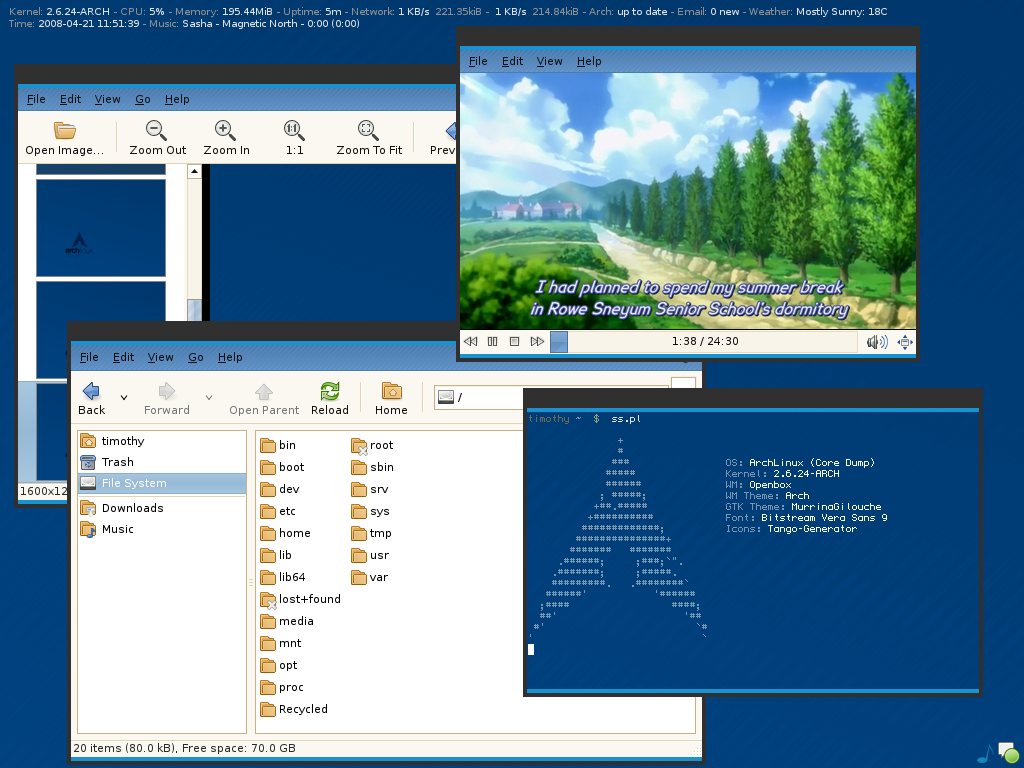This screenshot has width=1024, height=768.
Task: Select the Arch Linux logo thumbnail
Action: coord(101,228)
